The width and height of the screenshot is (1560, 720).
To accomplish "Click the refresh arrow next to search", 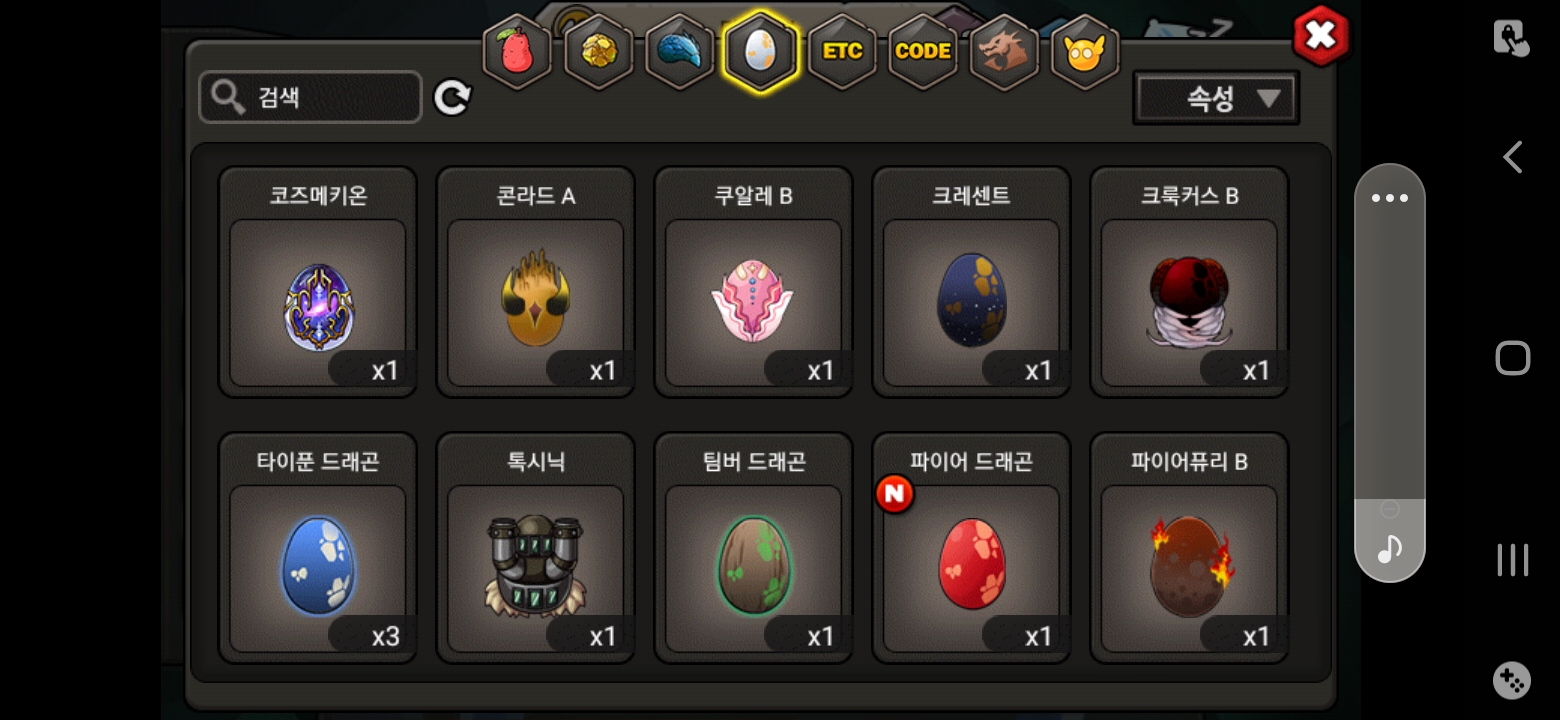I will pos(452,98).
